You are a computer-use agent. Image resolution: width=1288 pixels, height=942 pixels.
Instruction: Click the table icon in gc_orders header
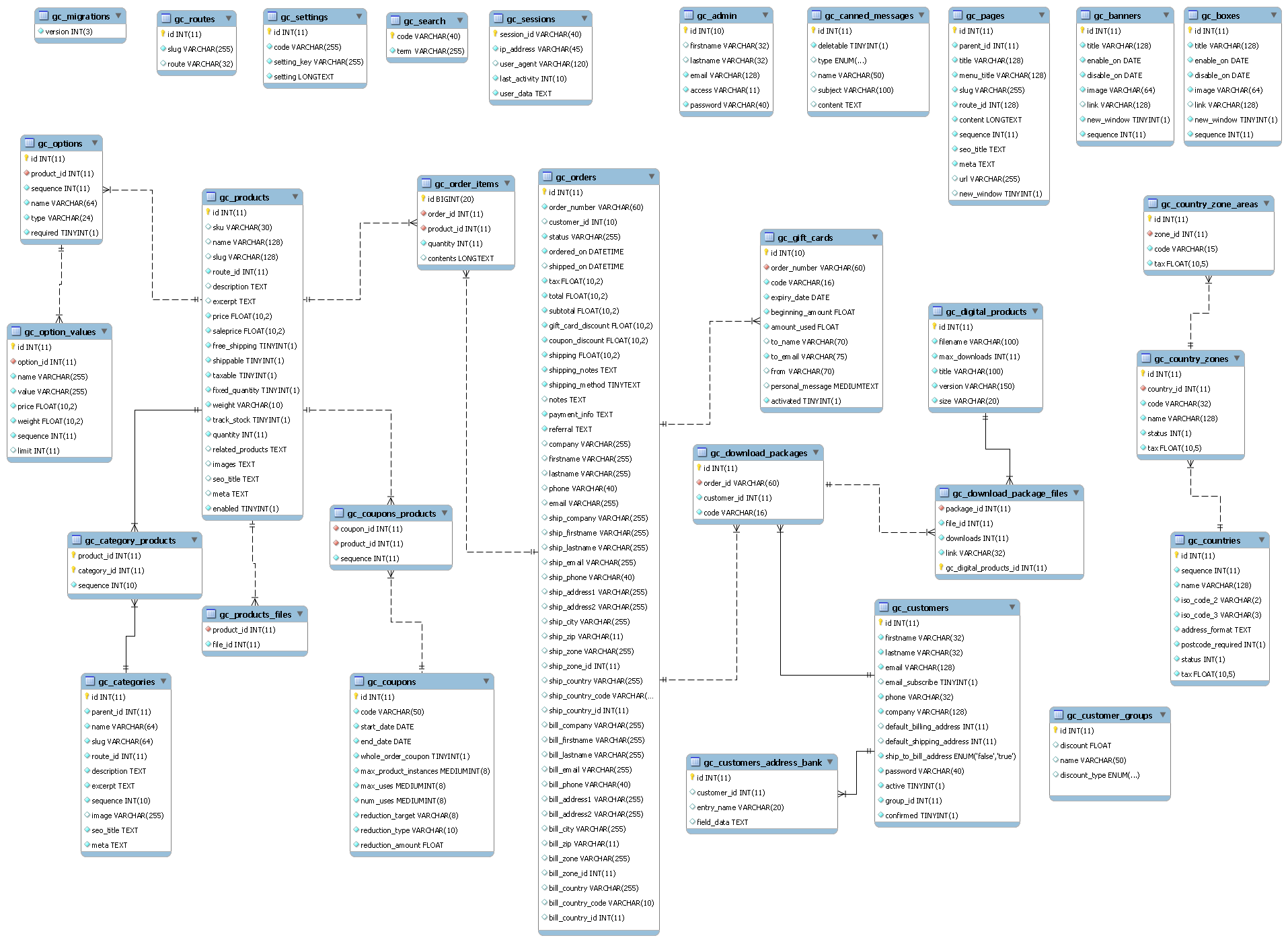[x=547, y=177]
